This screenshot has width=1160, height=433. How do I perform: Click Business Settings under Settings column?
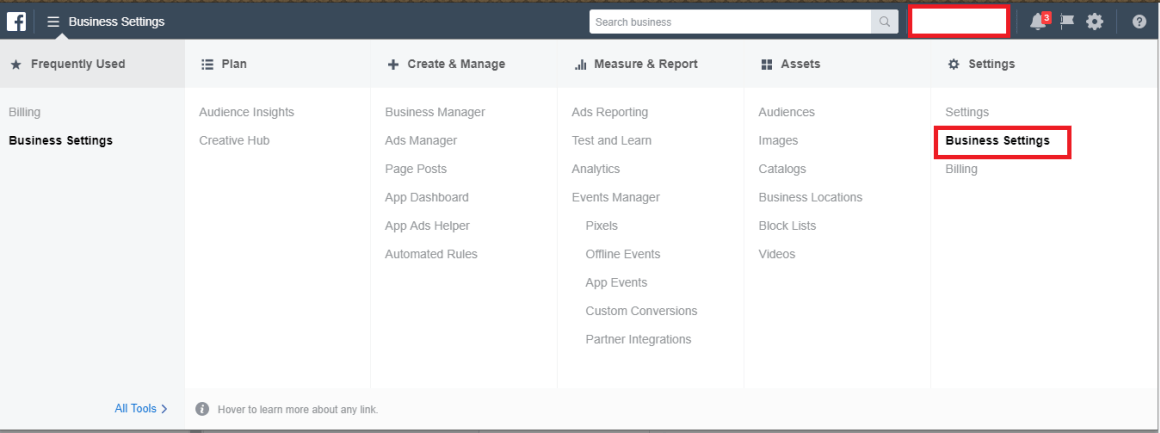[x=997, y=141]
